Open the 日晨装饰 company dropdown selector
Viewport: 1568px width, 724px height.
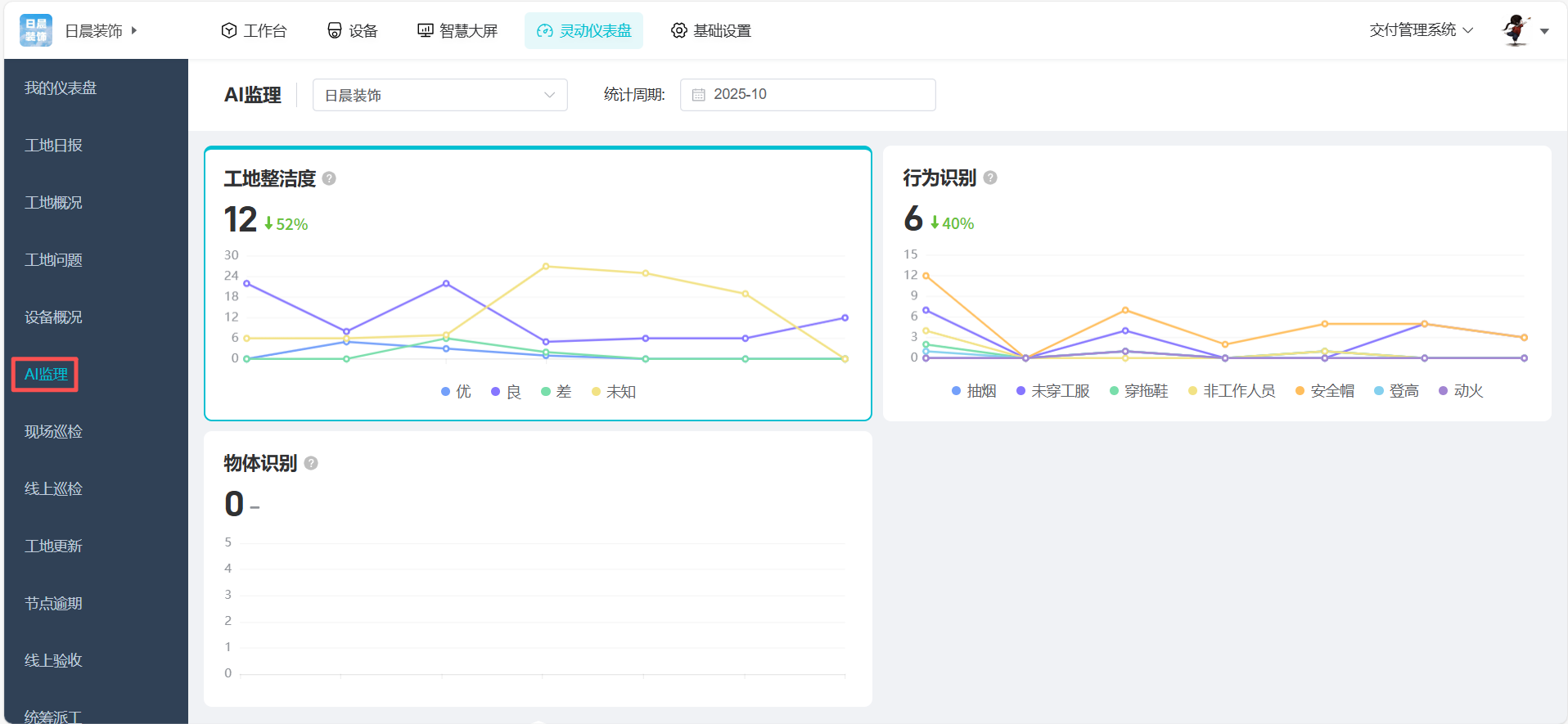coord(439,95)
